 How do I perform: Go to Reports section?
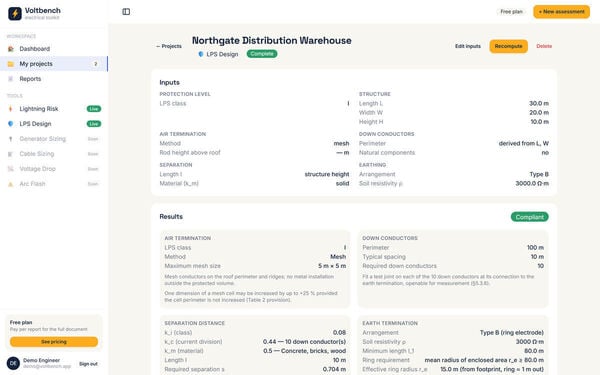pyautogui.click(x=54, y=79)
